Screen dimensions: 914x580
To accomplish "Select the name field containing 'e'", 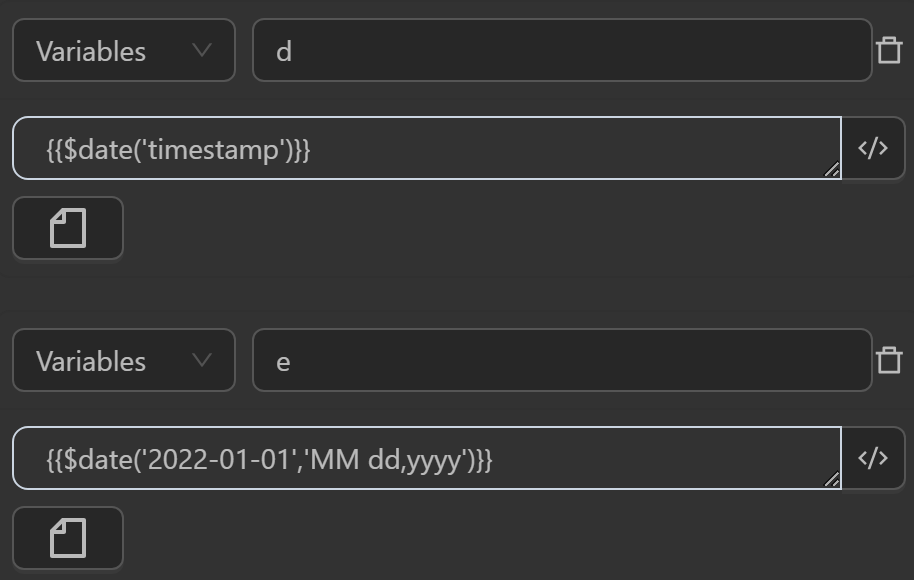I will 560,360.
